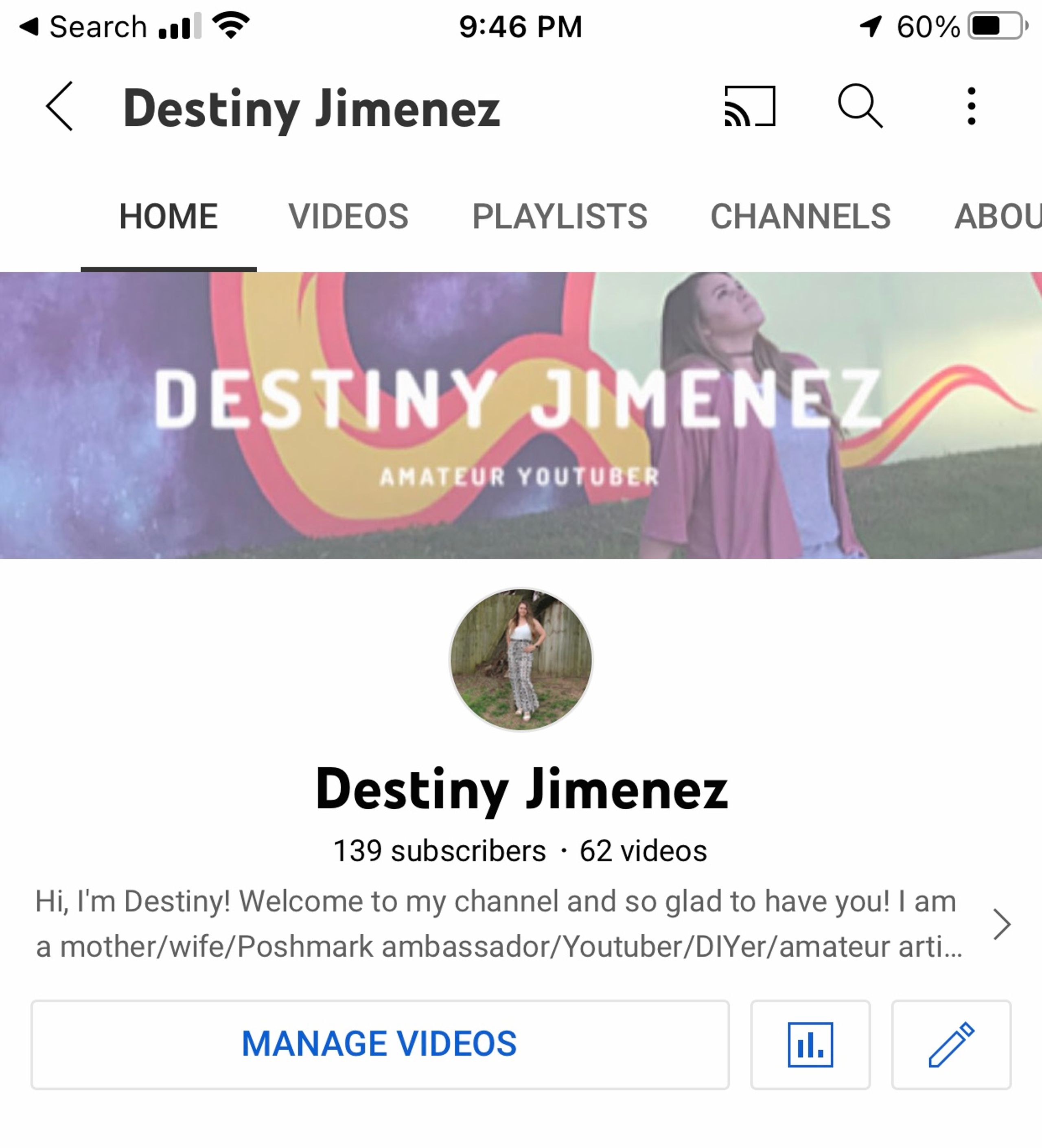Open channel analytics bar chart icon
1042x1148 pixels.
[x=810, y=1045]
